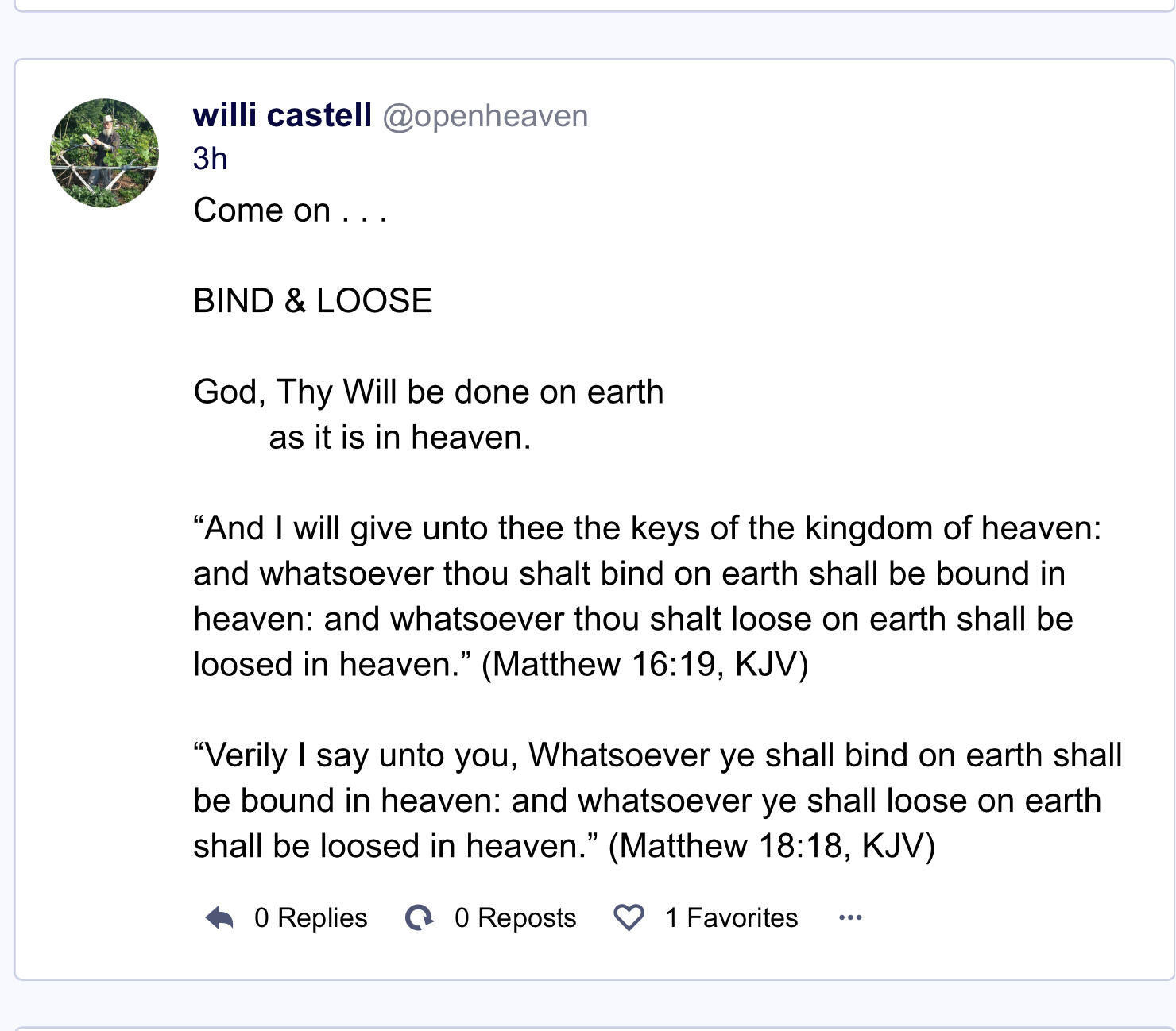Screen dimensions: 1176x1031
Task: Click the "as it is in heaven." line
Action: point(400,438)
